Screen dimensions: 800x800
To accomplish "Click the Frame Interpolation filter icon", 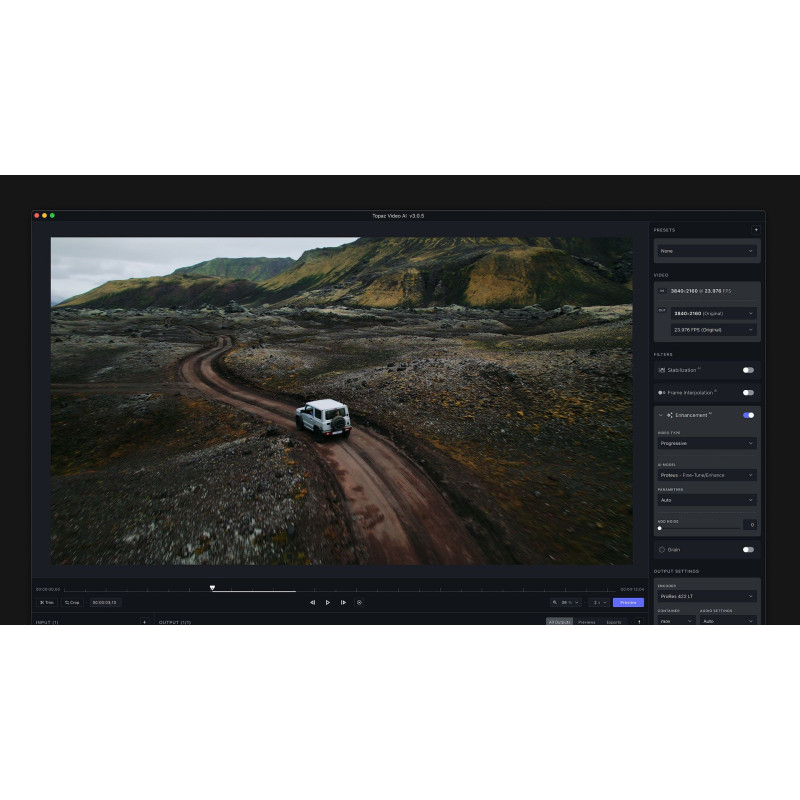I will (x=662, y=392).
